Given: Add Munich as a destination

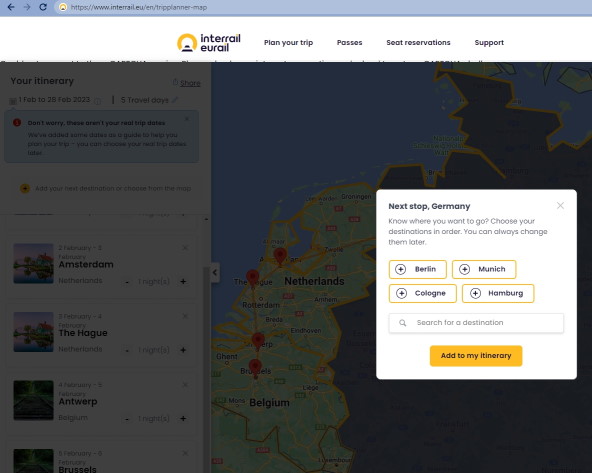Looking at the screenshot, I should point(484,269).
